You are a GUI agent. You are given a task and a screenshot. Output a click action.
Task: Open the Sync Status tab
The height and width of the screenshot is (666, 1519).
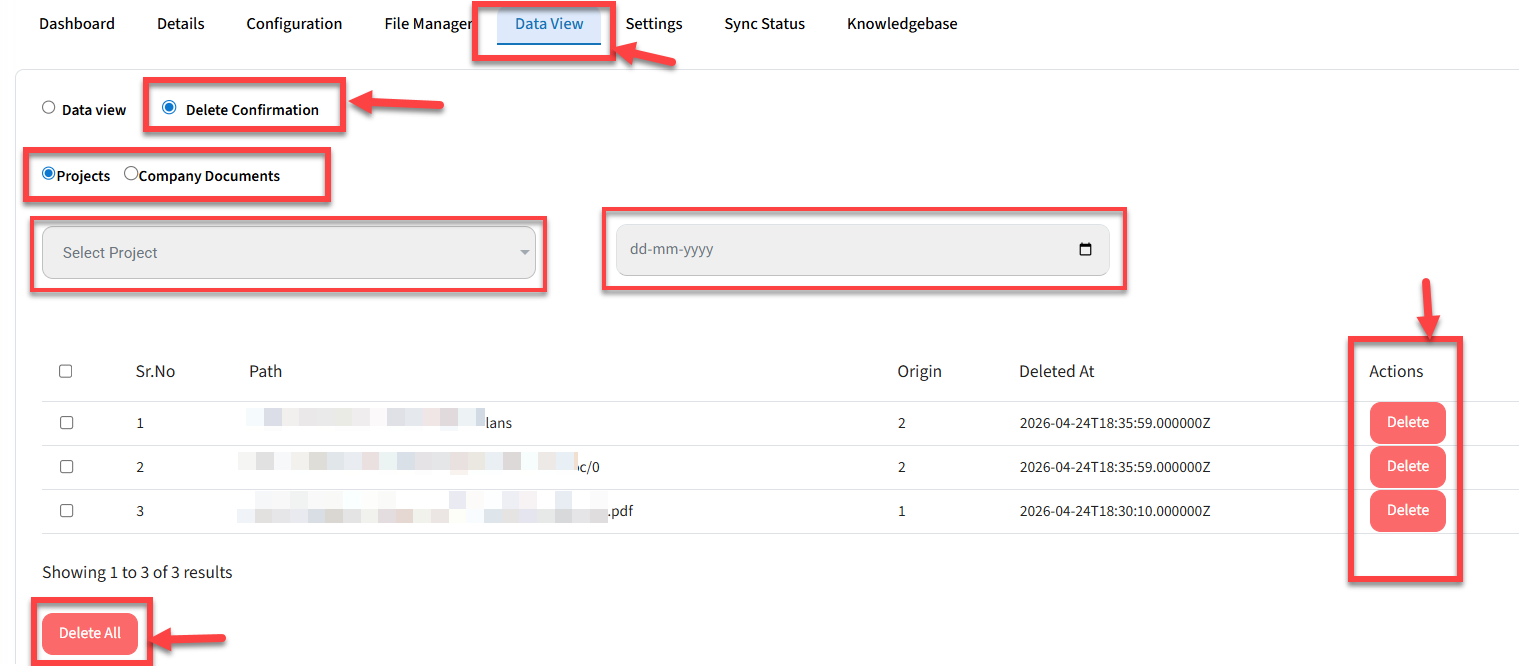764,24
